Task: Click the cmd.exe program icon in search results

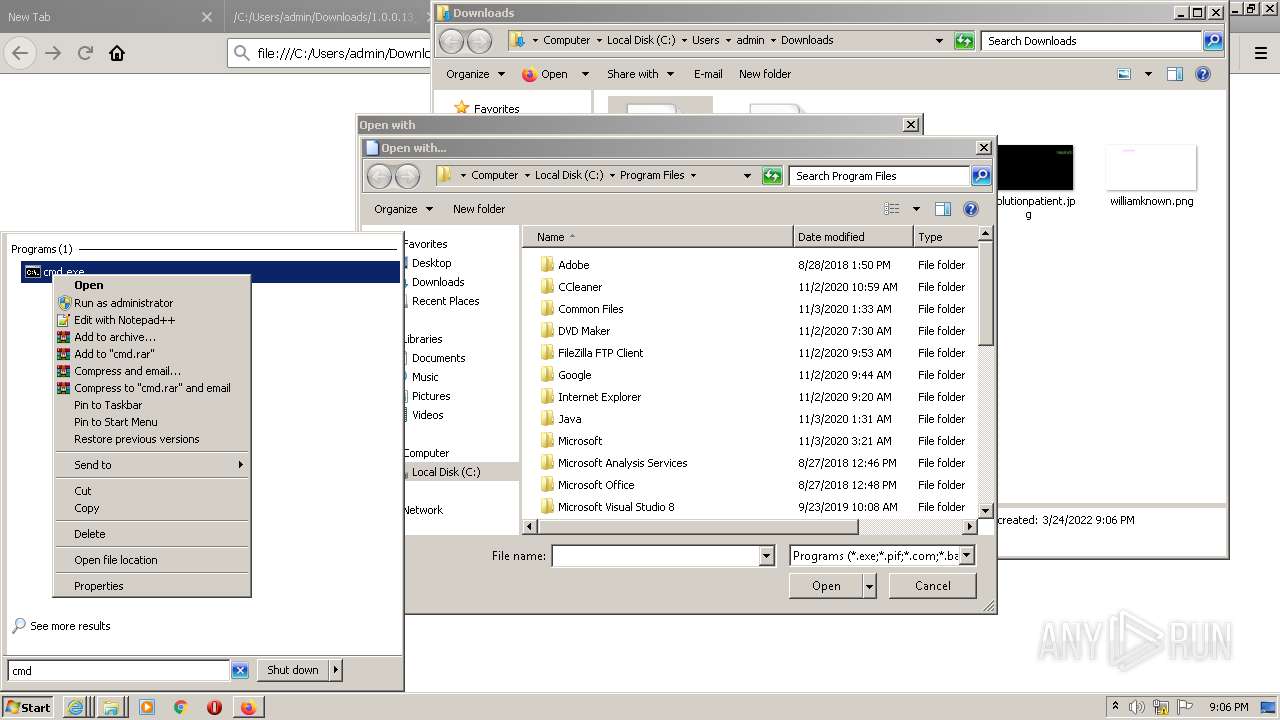Action: click(x=33, y=272)
